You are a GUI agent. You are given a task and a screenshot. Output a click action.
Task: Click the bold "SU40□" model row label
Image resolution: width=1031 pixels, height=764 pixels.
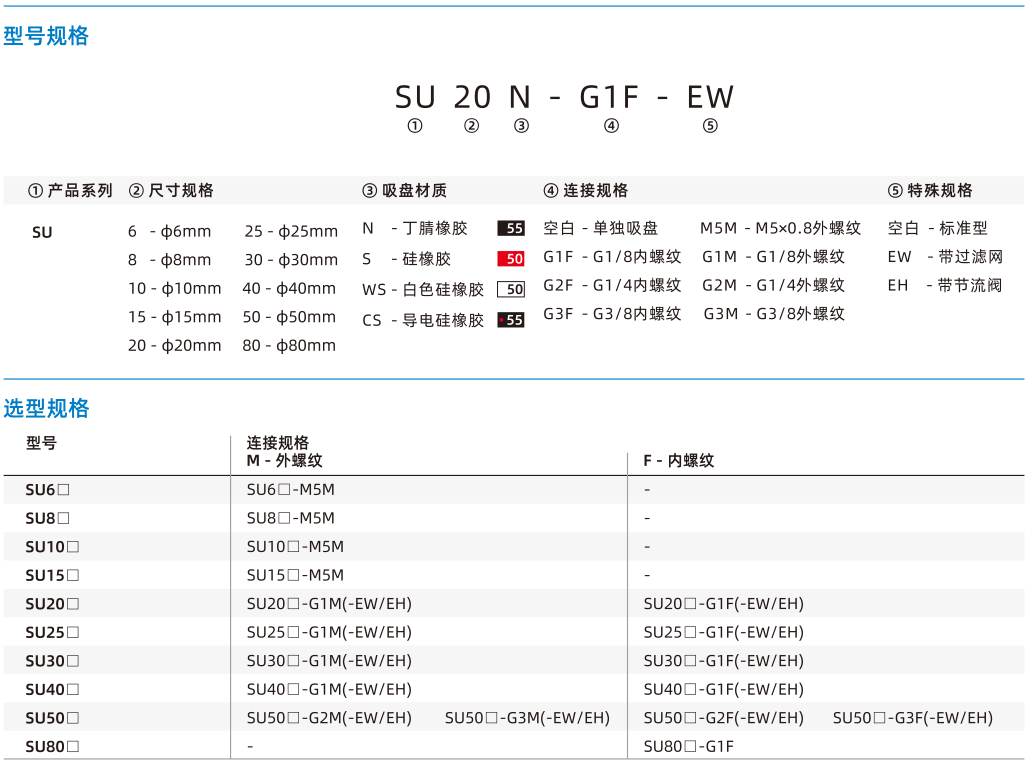52,690
